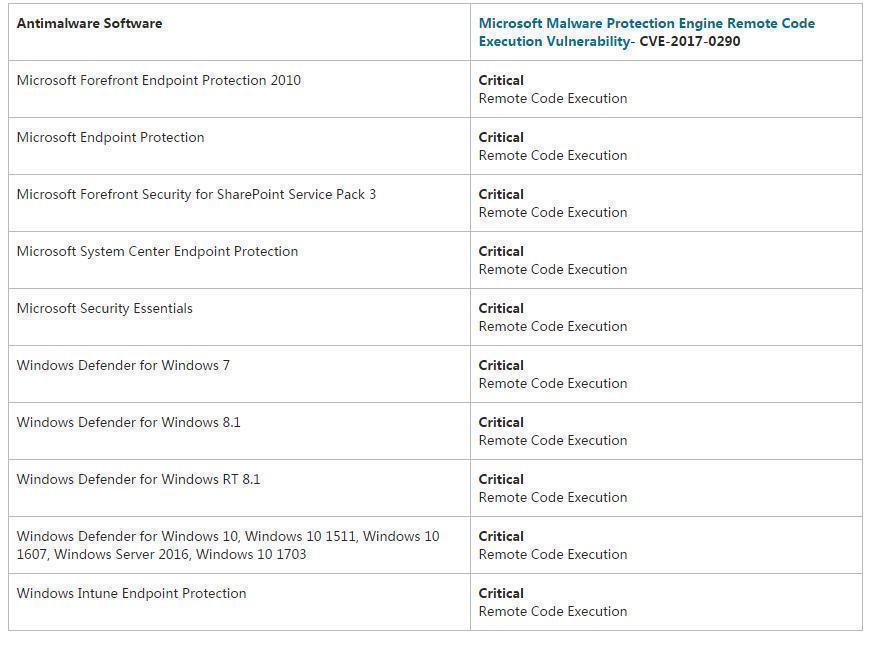Click "Critical" in the Forefront Endpoint Protection 2010 row
The width and height of the screenshot is (877, 660).
[x=501, y=81]
